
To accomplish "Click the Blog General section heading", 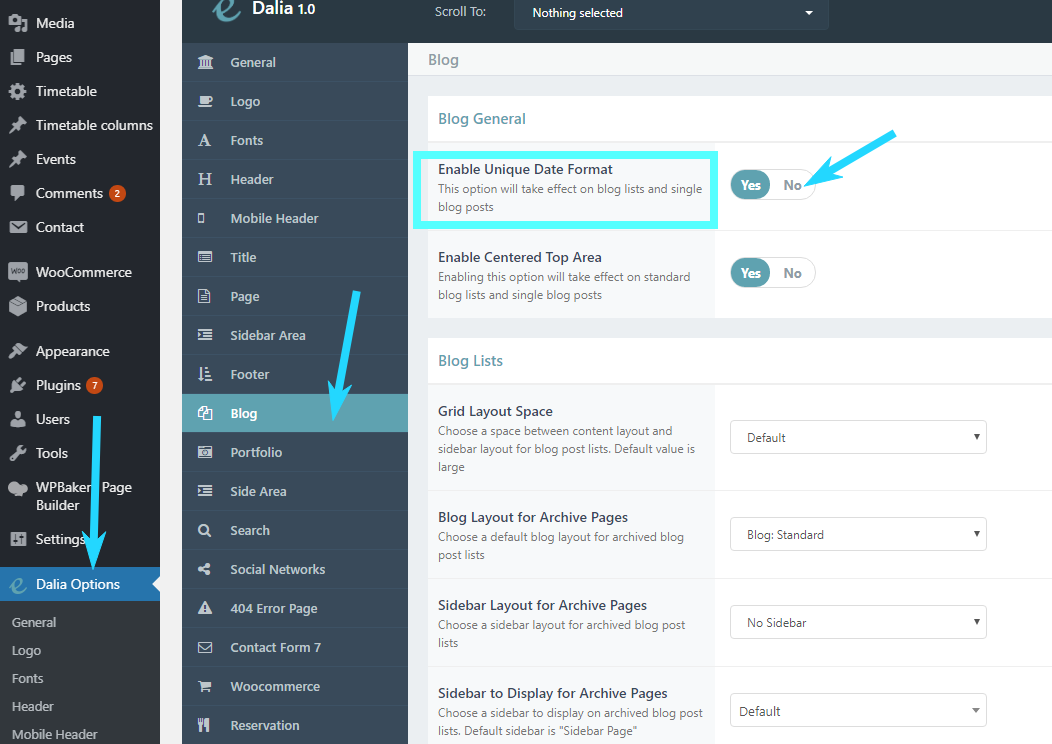I will (x=482, y=119).
